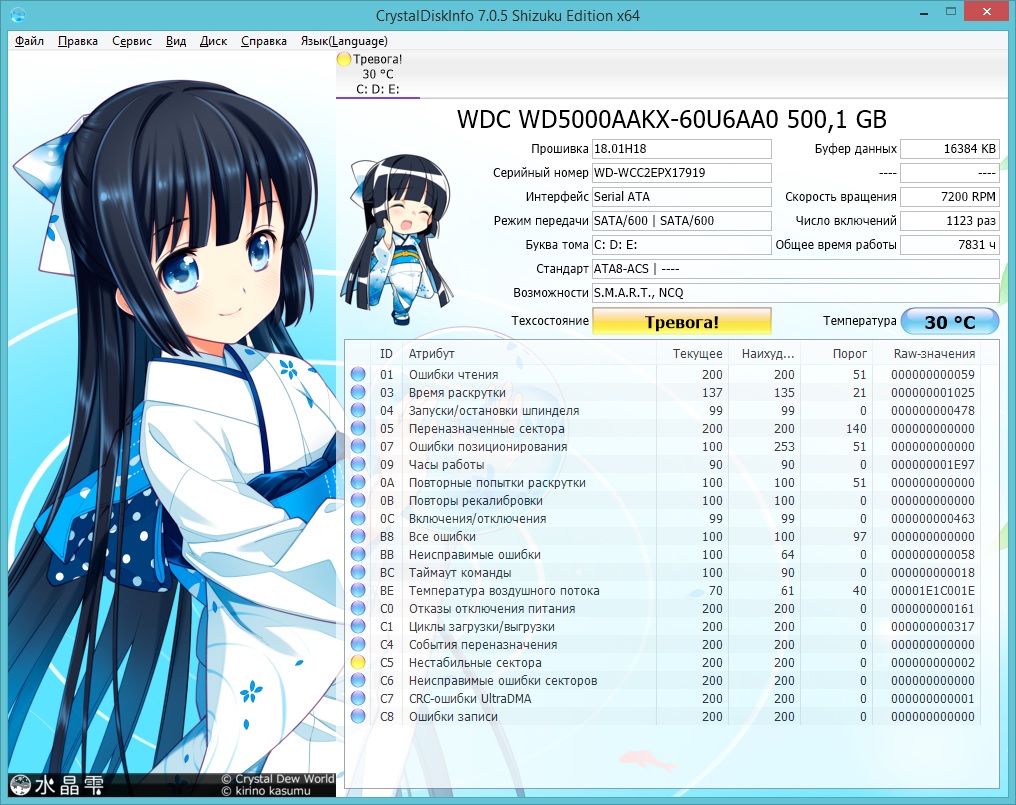Click raw value 000000001E97 in Часы работы row

[932, 464]
